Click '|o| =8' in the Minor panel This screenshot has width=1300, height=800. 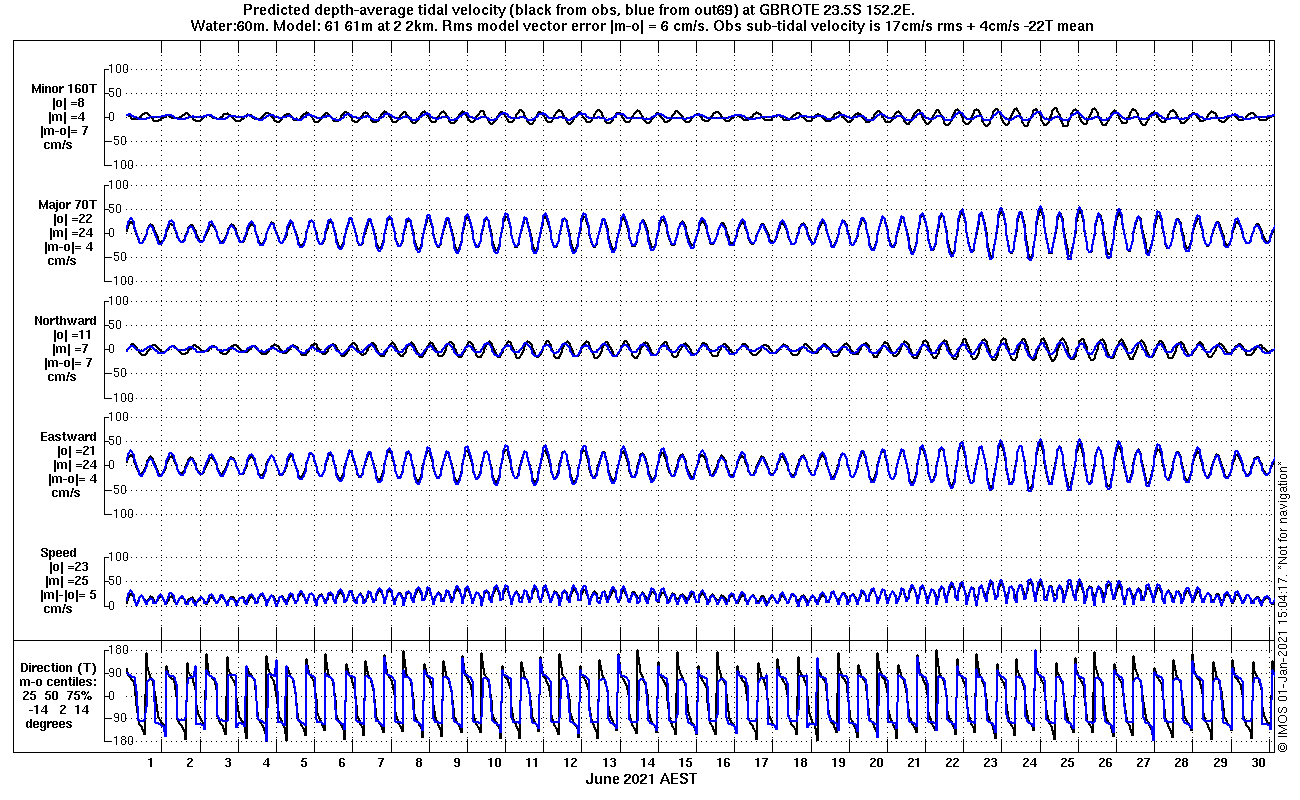point(69,103)
